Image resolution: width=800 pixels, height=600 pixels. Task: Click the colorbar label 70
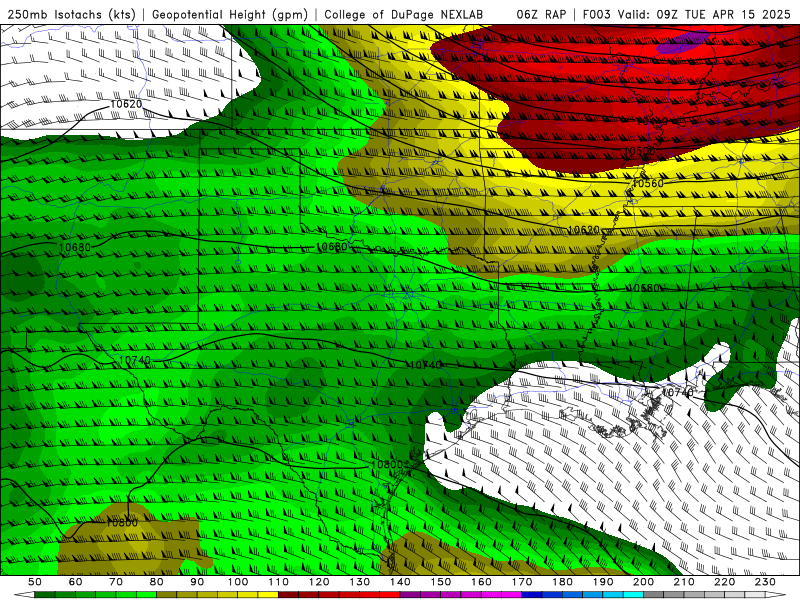pyautogui.click(x=116, y=582)
